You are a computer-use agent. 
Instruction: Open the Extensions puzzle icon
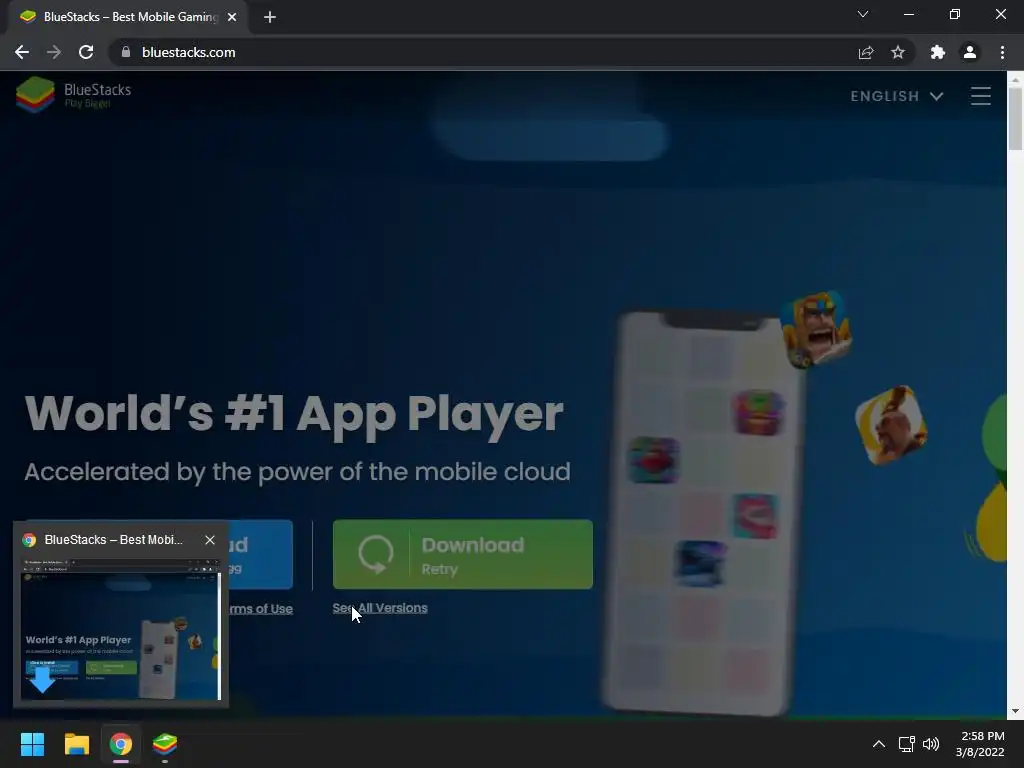click(938, 52)
